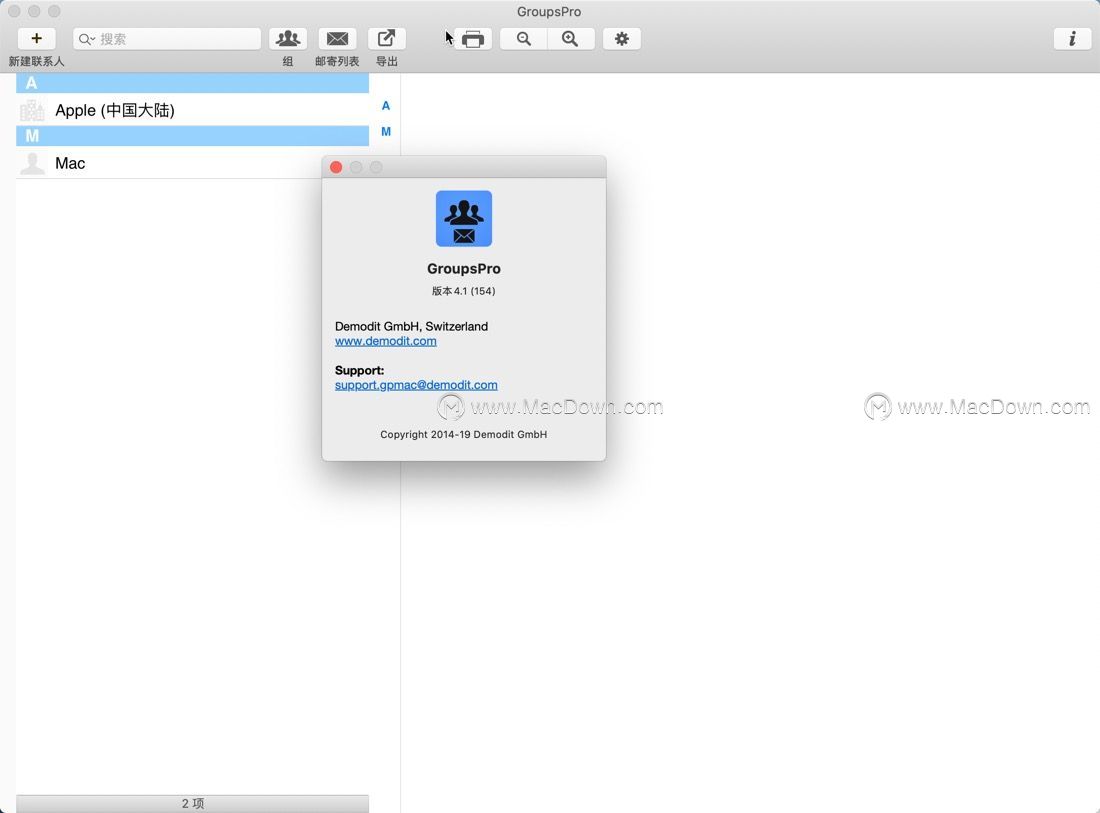Click the support.gpmac@demodit.com email link
1100x813 pixels.
416,384
